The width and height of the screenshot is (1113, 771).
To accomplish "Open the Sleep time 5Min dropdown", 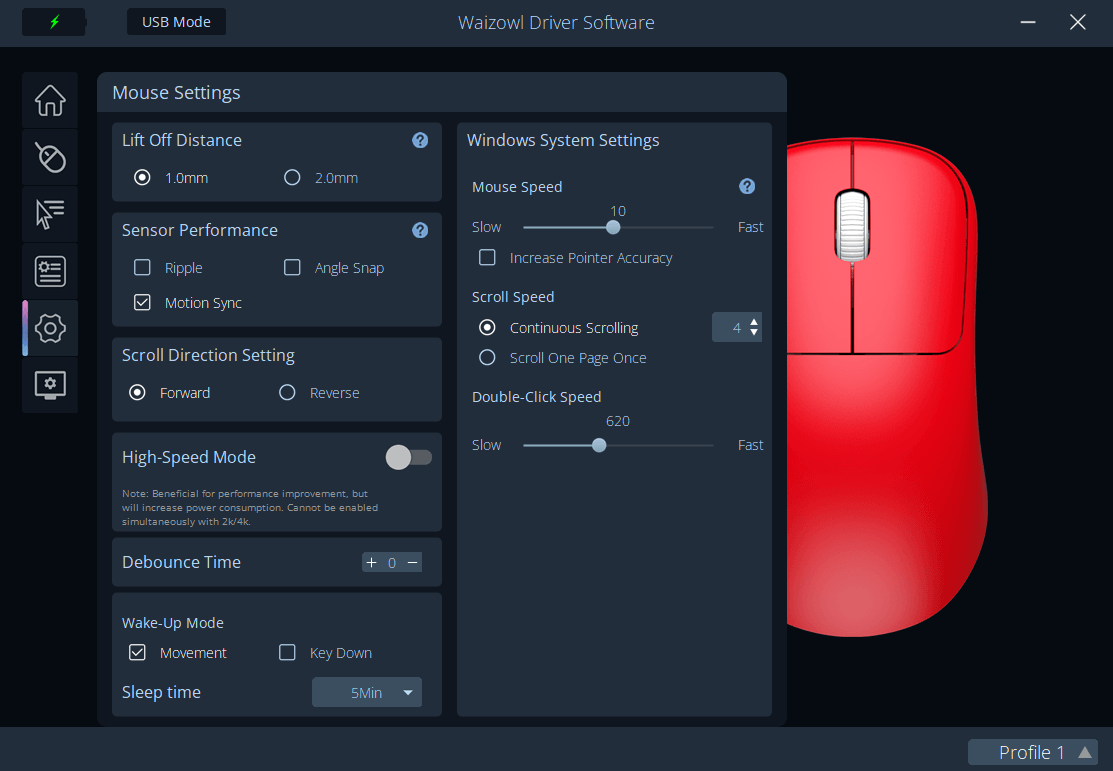I will [367, 692].
